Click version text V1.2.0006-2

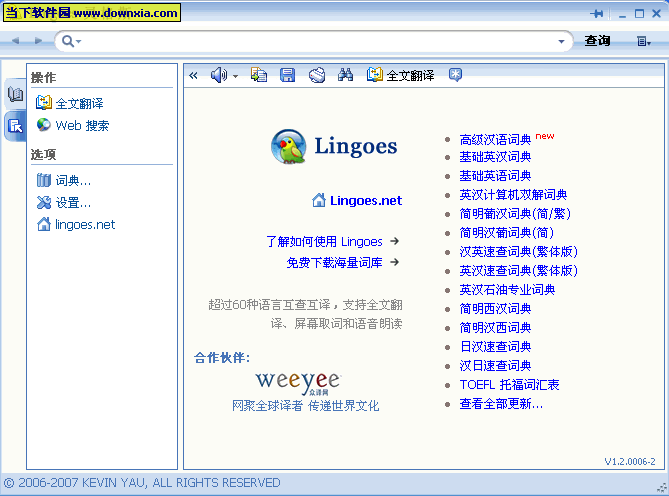pyautogui.click(x=630, y=461)
